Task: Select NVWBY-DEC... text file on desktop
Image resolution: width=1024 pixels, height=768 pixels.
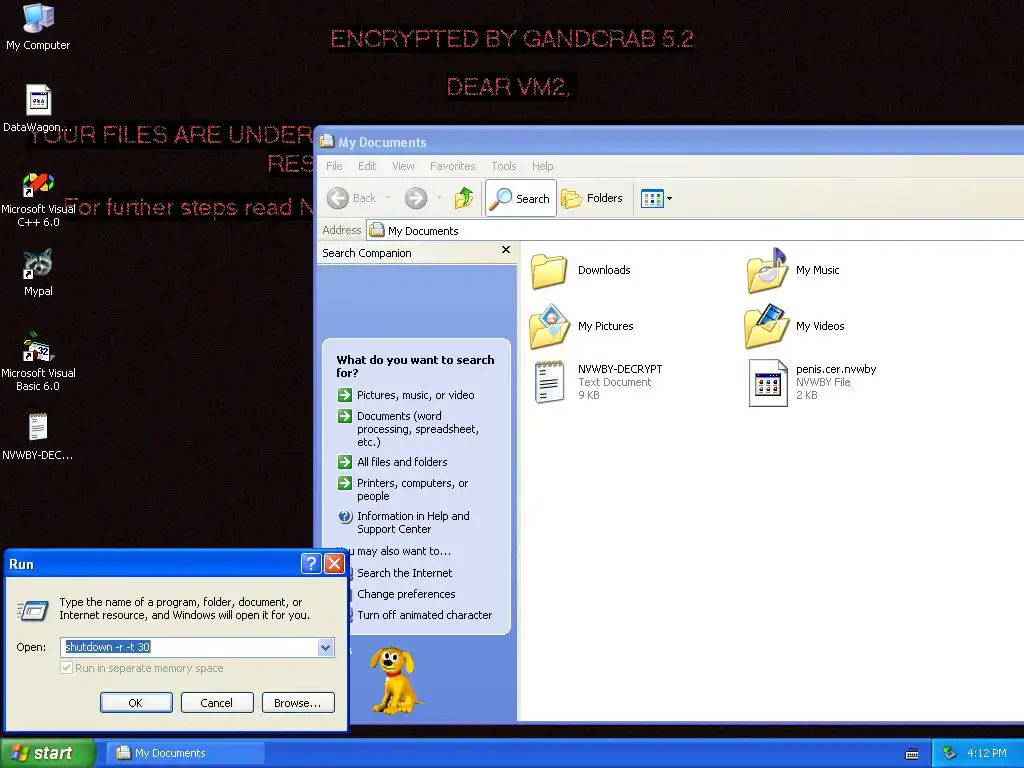Action: coord(38,436)
